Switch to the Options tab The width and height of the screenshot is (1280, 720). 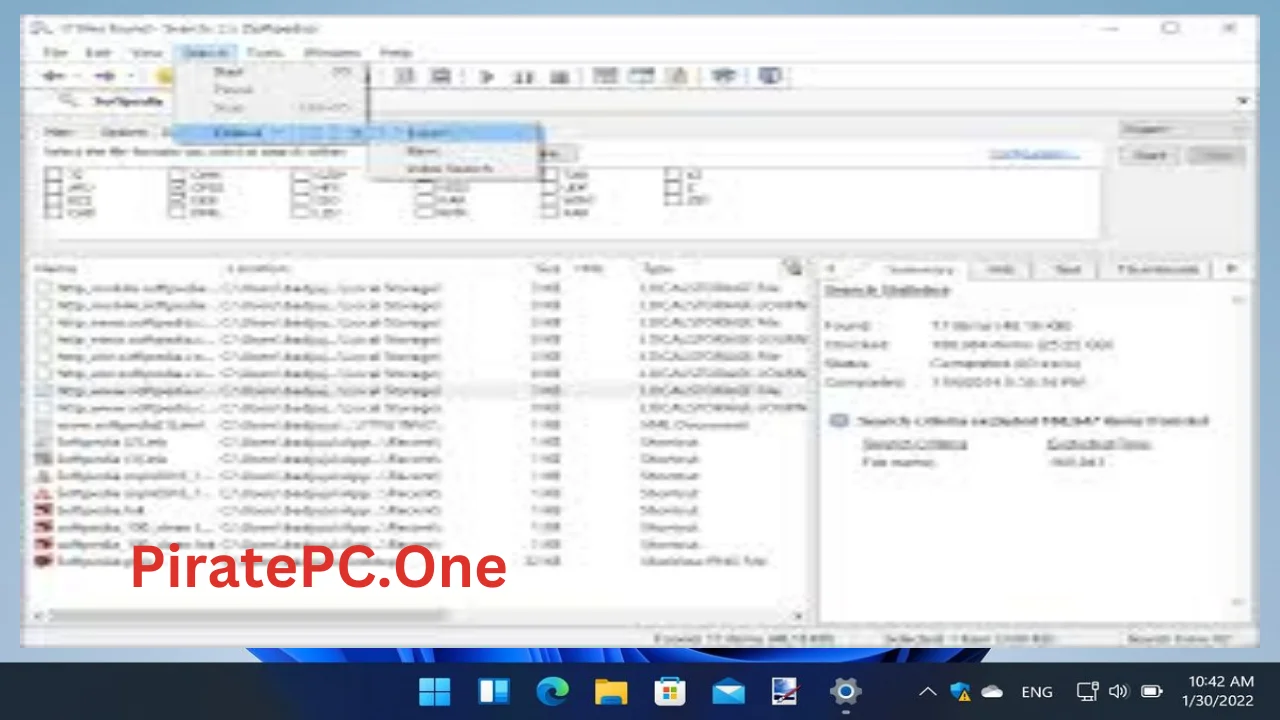tap(124, 132)
